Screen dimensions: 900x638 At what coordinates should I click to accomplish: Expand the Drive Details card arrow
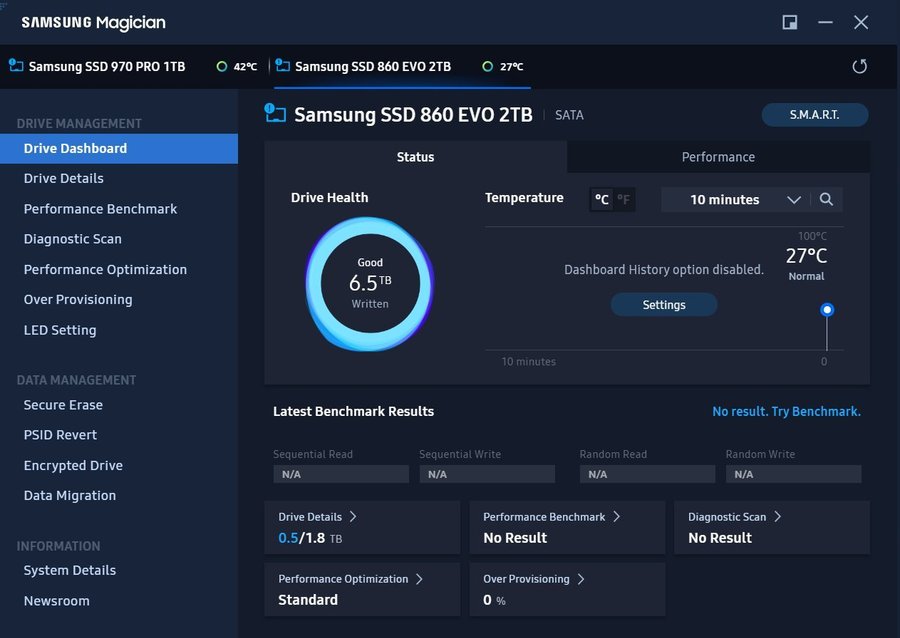(353, 517)
